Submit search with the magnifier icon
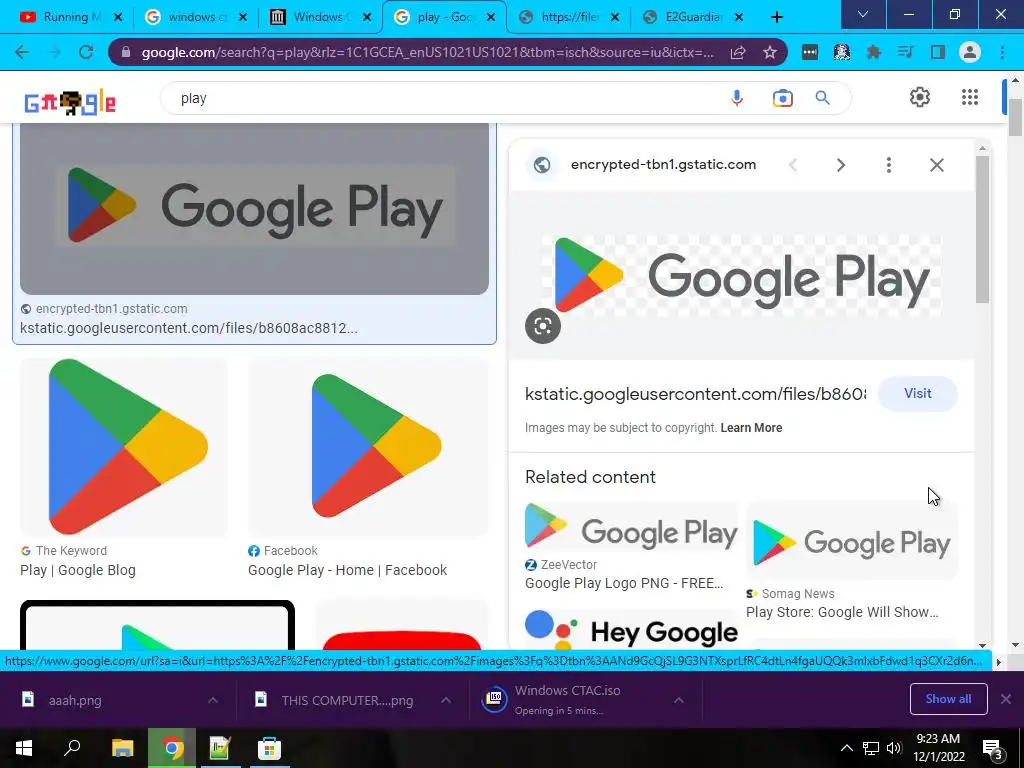Image resolution: width=1024 pixels, height=768 pixels. click(x=822, y=98)
